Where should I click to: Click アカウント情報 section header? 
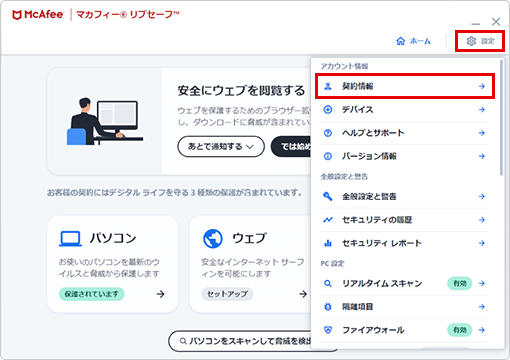tap(344, 66)
